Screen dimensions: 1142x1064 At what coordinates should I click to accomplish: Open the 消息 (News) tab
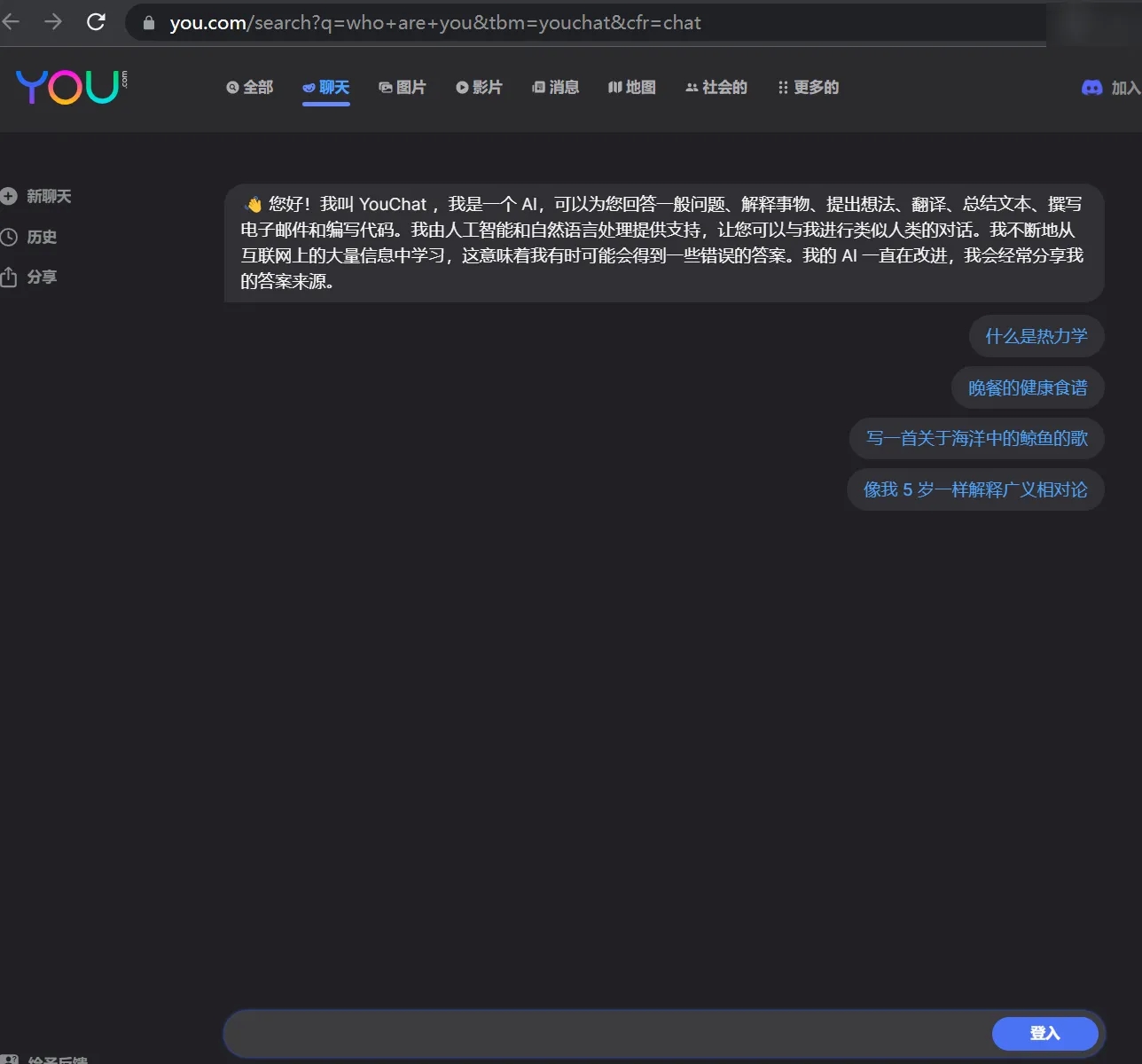tap(555, 87)
